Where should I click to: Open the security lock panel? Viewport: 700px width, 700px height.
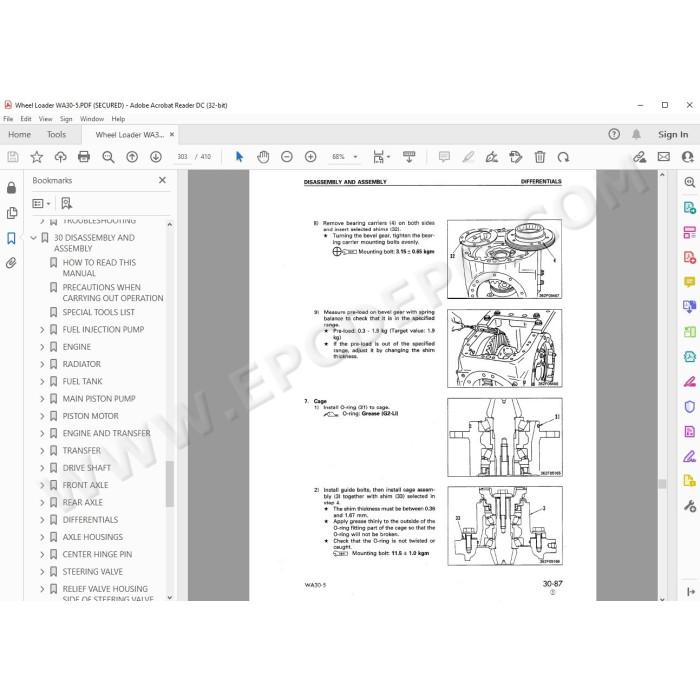(x=12, y=188)
